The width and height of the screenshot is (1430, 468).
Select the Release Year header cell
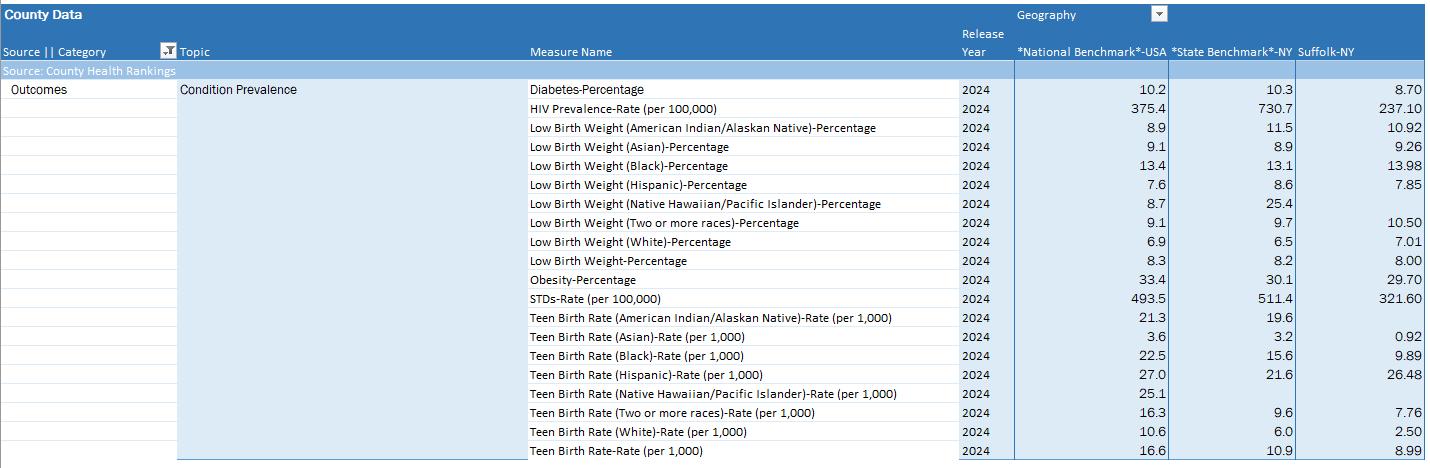[x=974, y=43]
